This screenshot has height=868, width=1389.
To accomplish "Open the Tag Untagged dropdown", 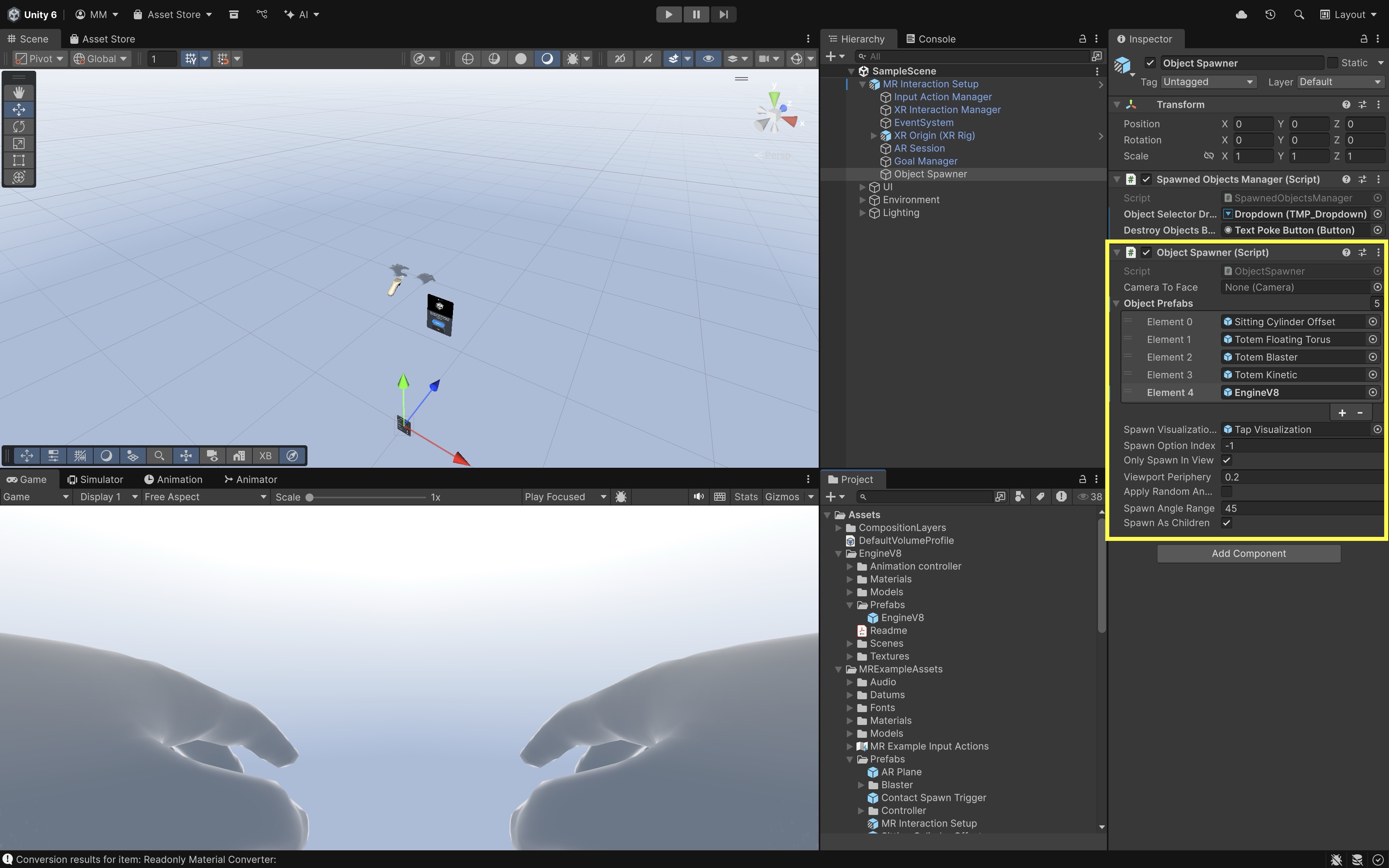I will (x=1208, y=82).
